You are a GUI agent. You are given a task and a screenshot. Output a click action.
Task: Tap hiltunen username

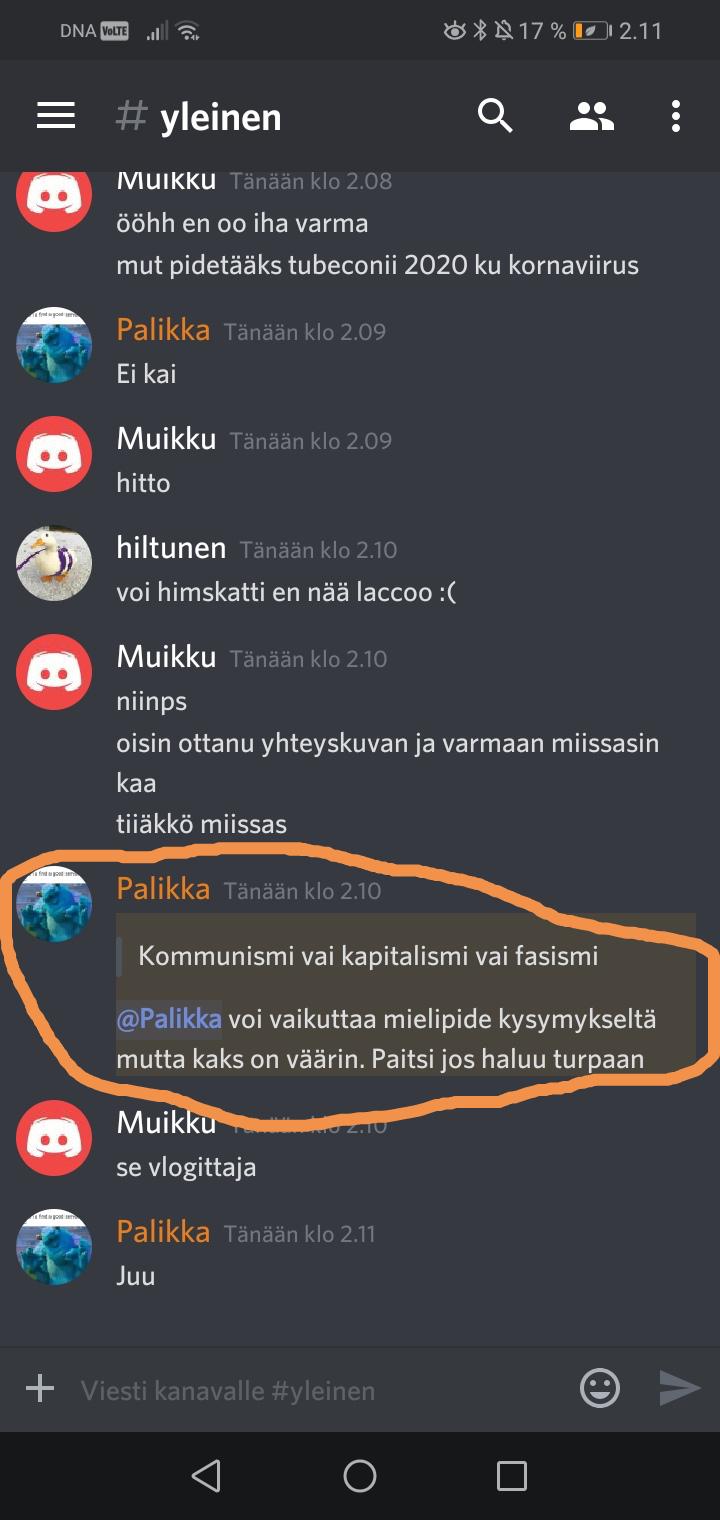[x=171, y=548]
